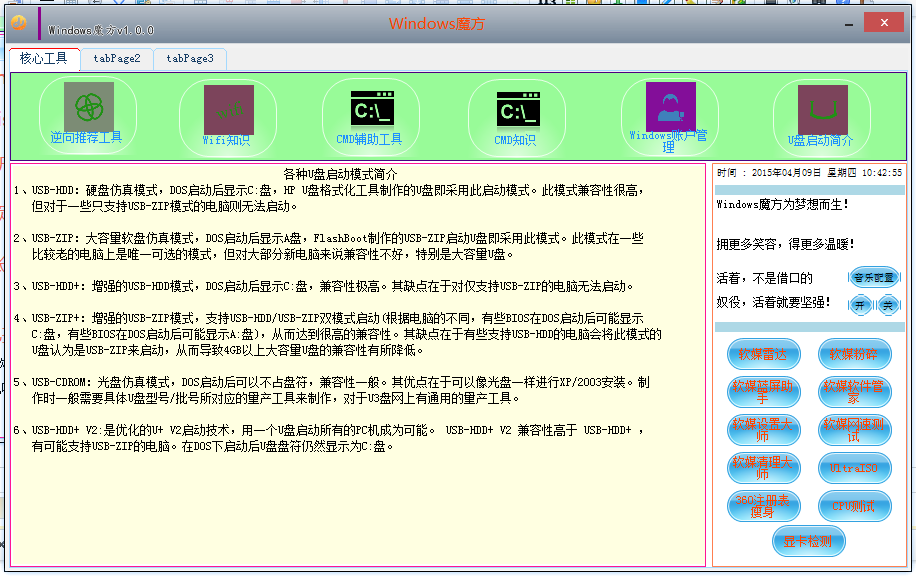Open the Wifi知识 icon
This screenshot has height=576, width=916.
228,117
